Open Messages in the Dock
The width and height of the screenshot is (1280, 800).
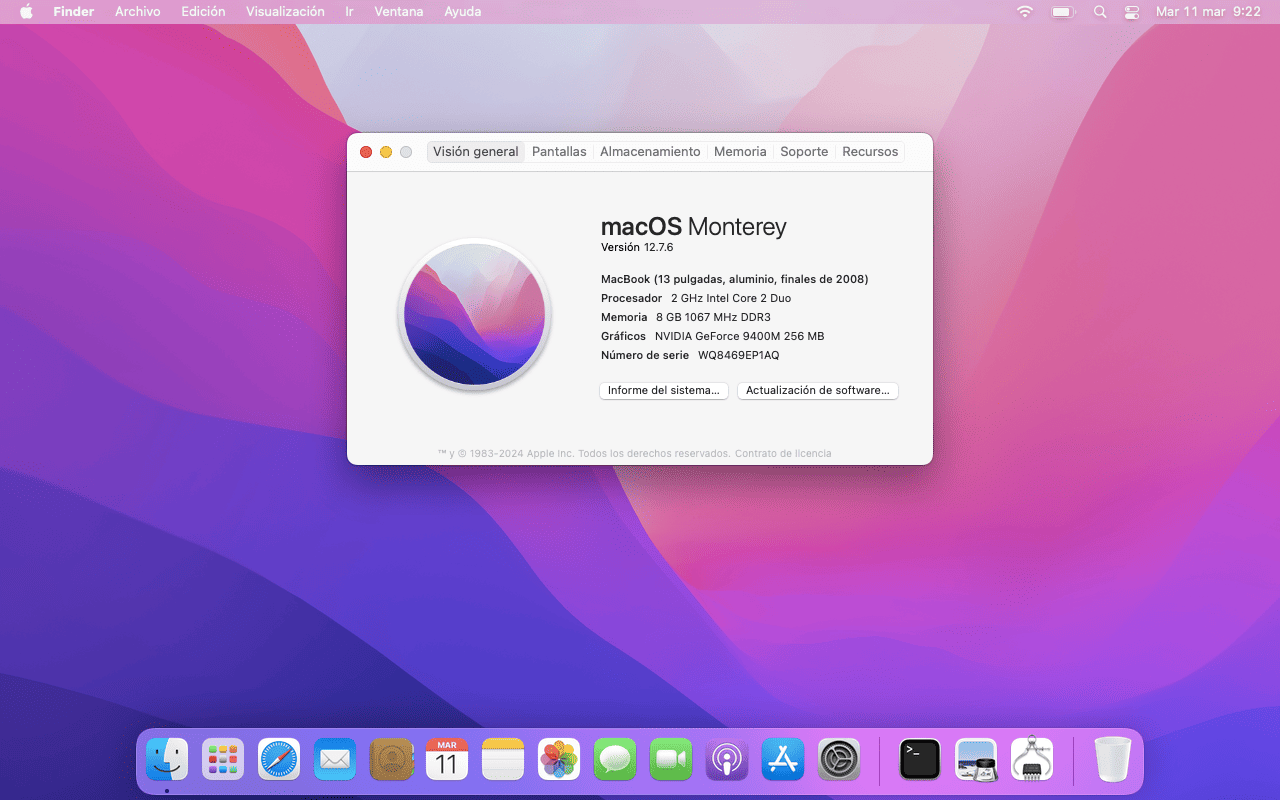coord(615,760)
